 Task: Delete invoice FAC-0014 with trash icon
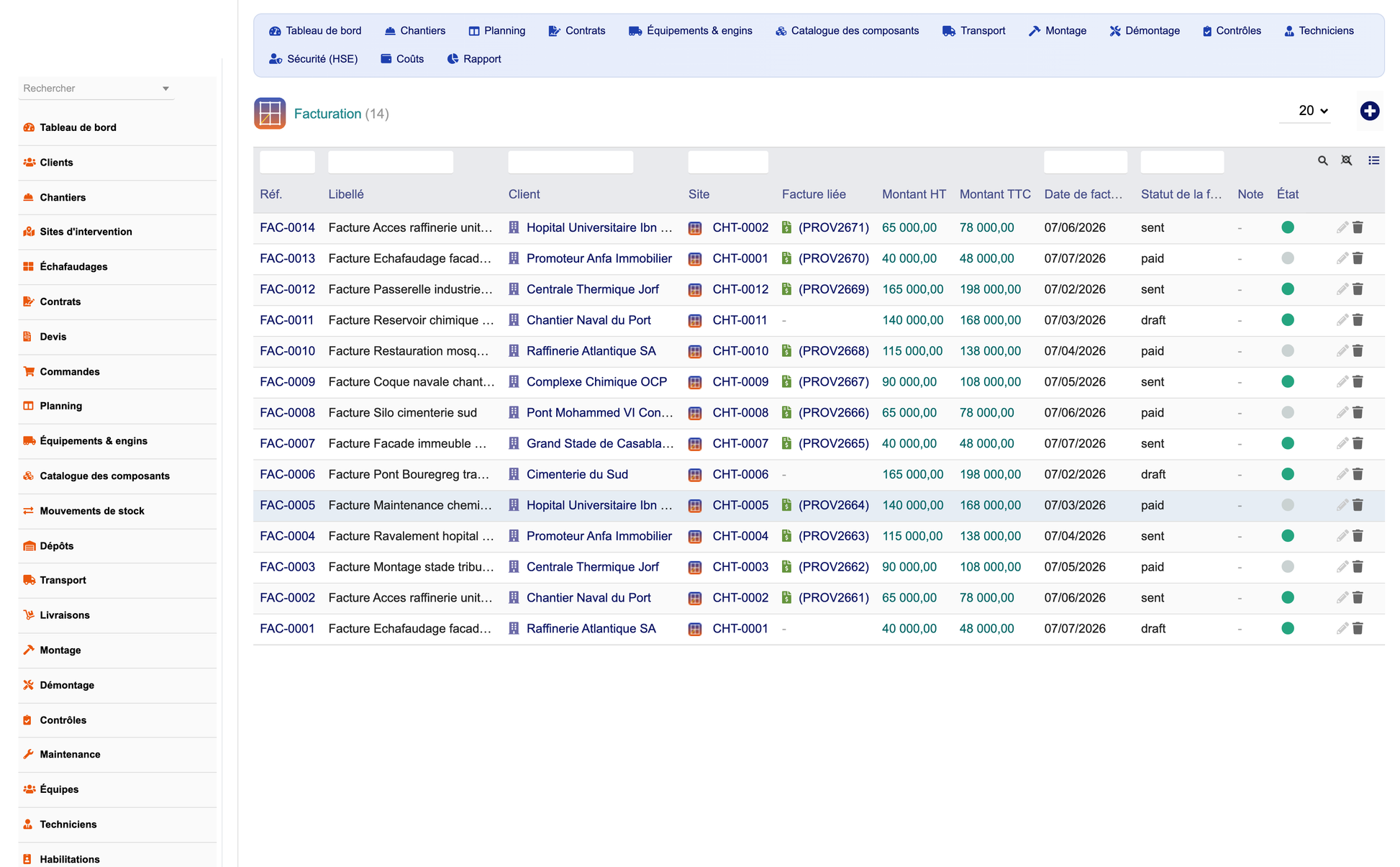click(1358, 227)
